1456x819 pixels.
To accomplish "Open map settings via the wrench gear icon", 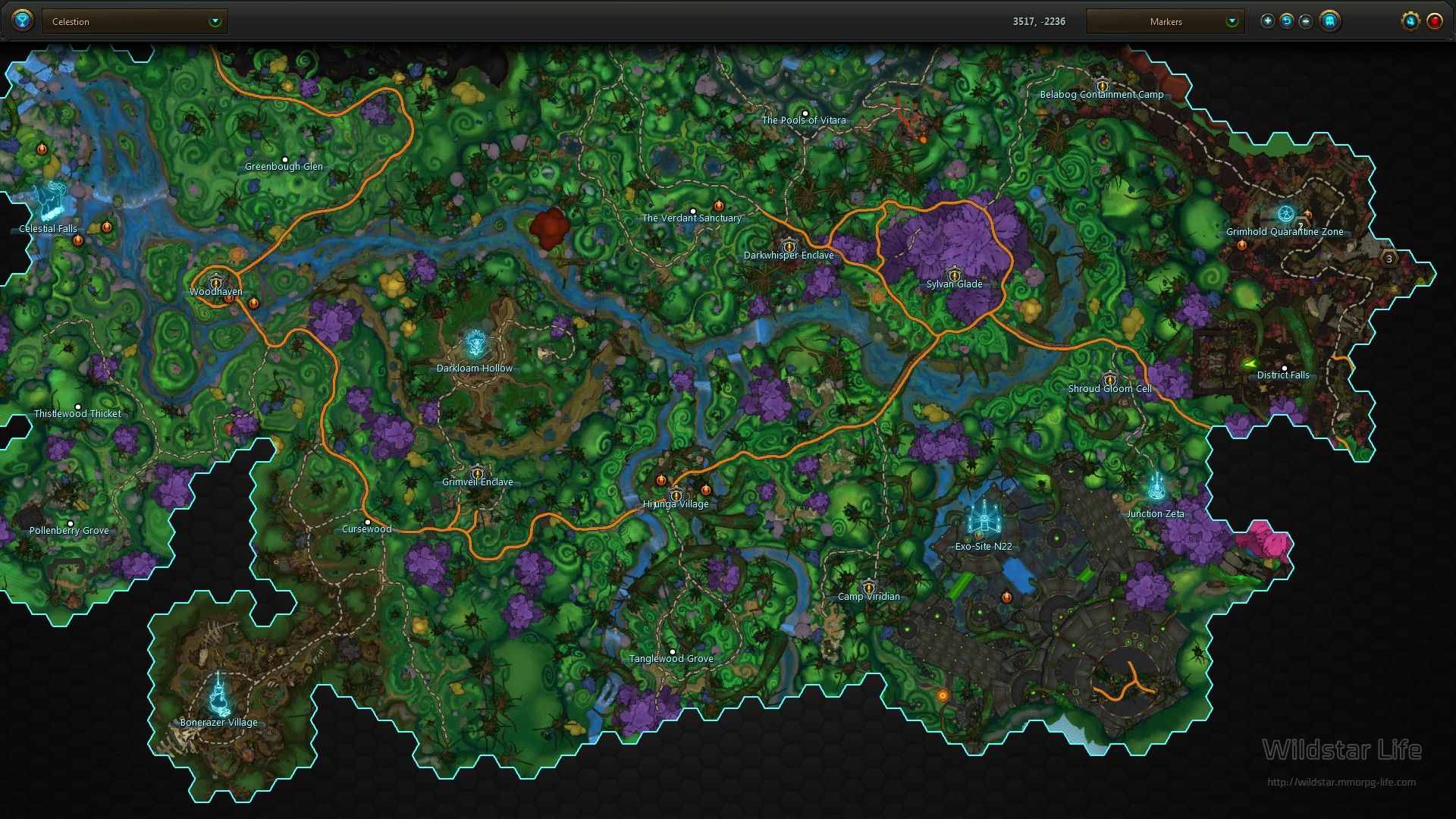I will (1410, 21).
